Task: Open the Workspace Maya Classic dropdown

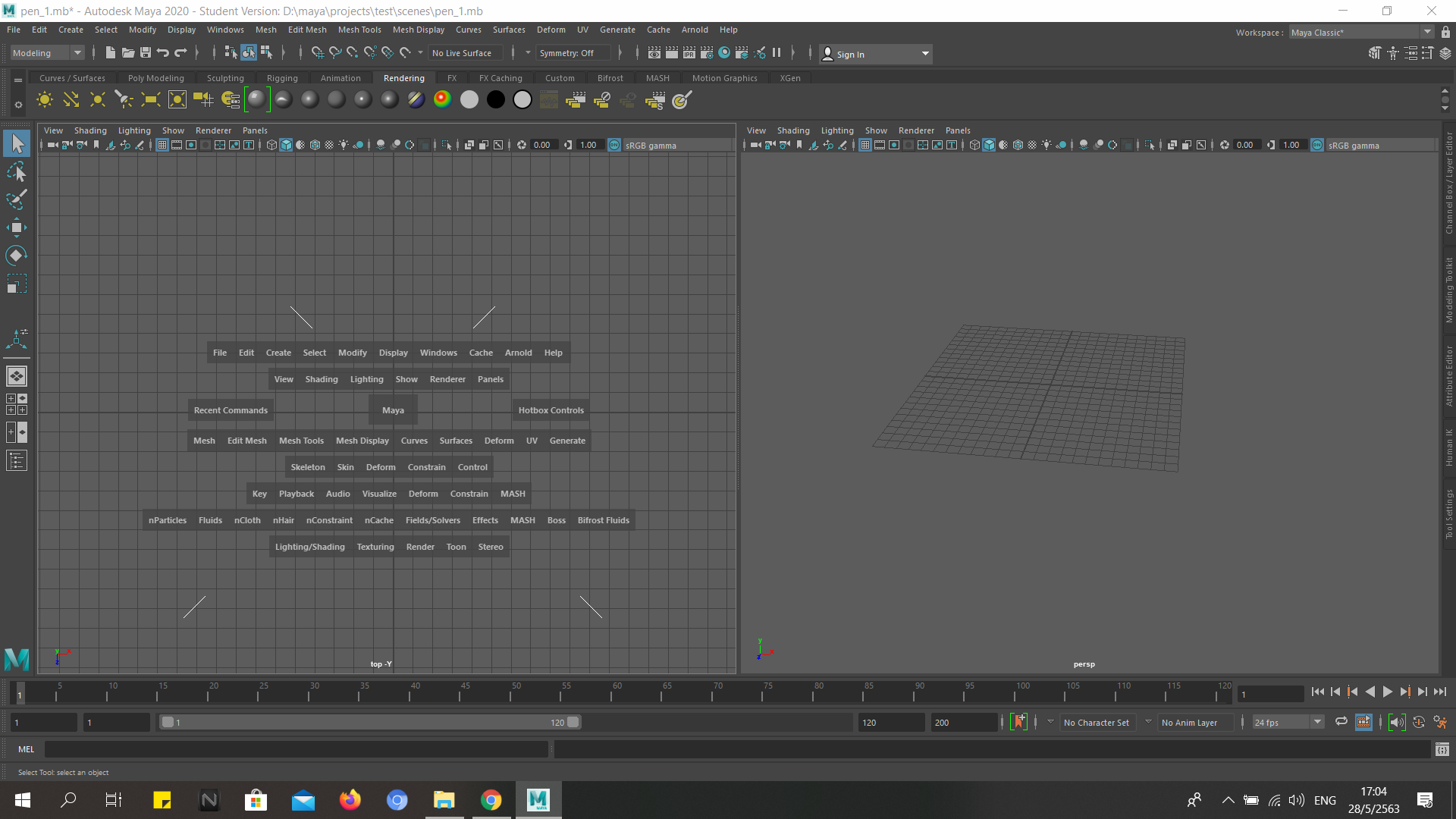Action: 1427,33
